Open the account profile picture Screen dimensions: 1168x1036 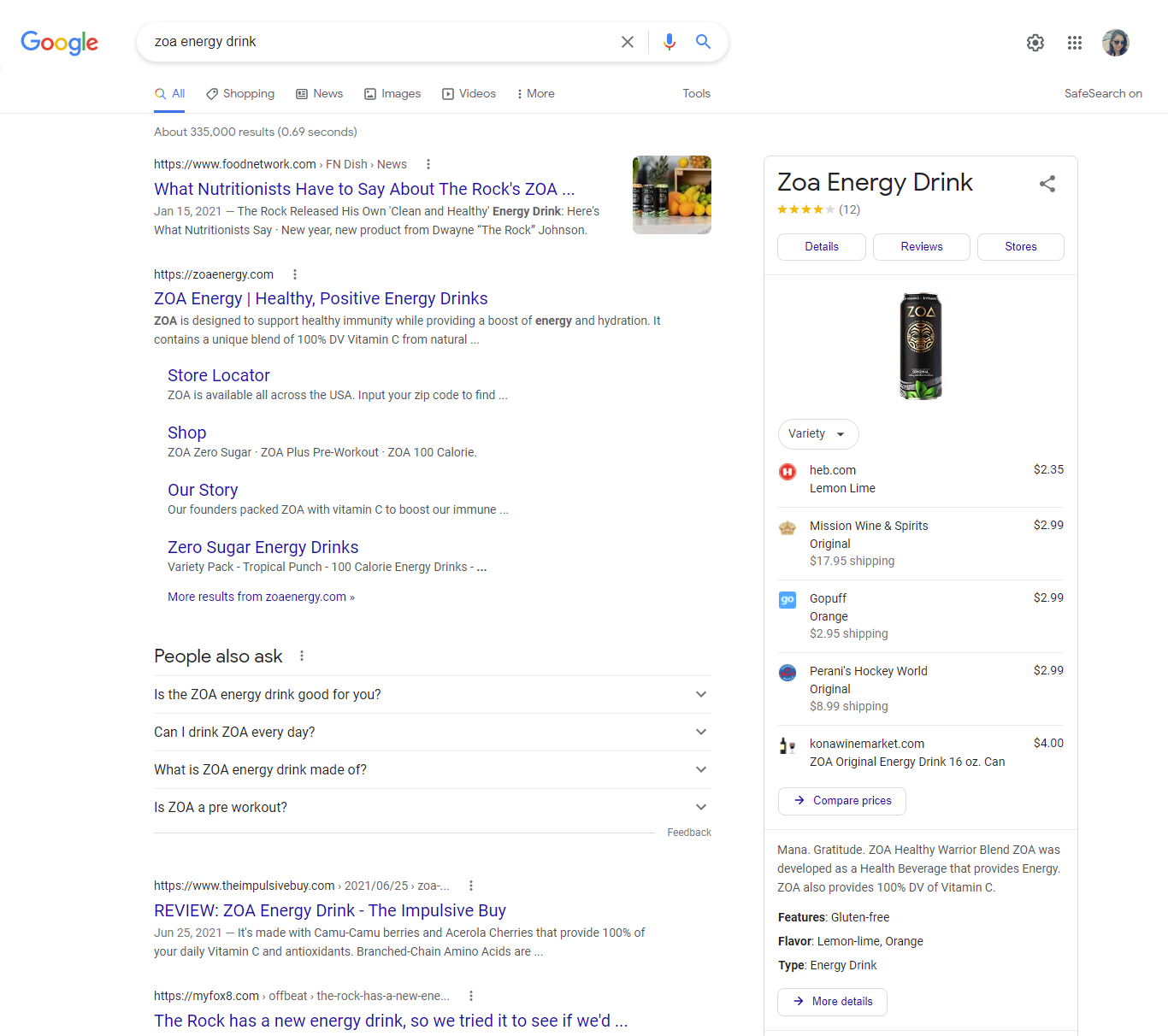pyautogui.click(x=1116, y=43)
